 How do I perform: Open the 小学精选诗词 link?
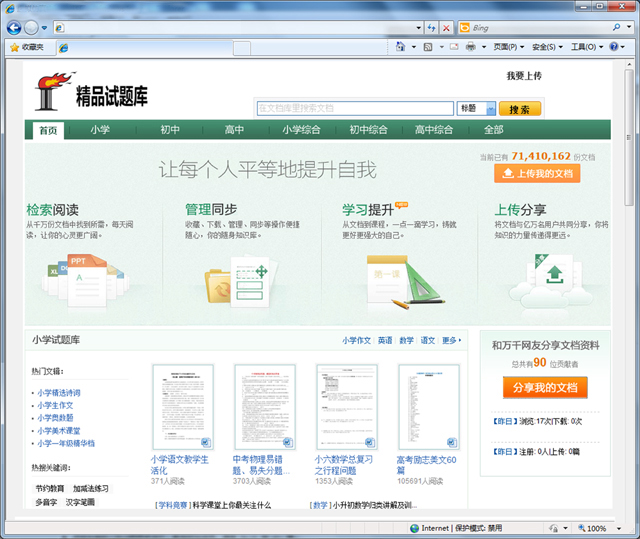[x=60, y=393]
